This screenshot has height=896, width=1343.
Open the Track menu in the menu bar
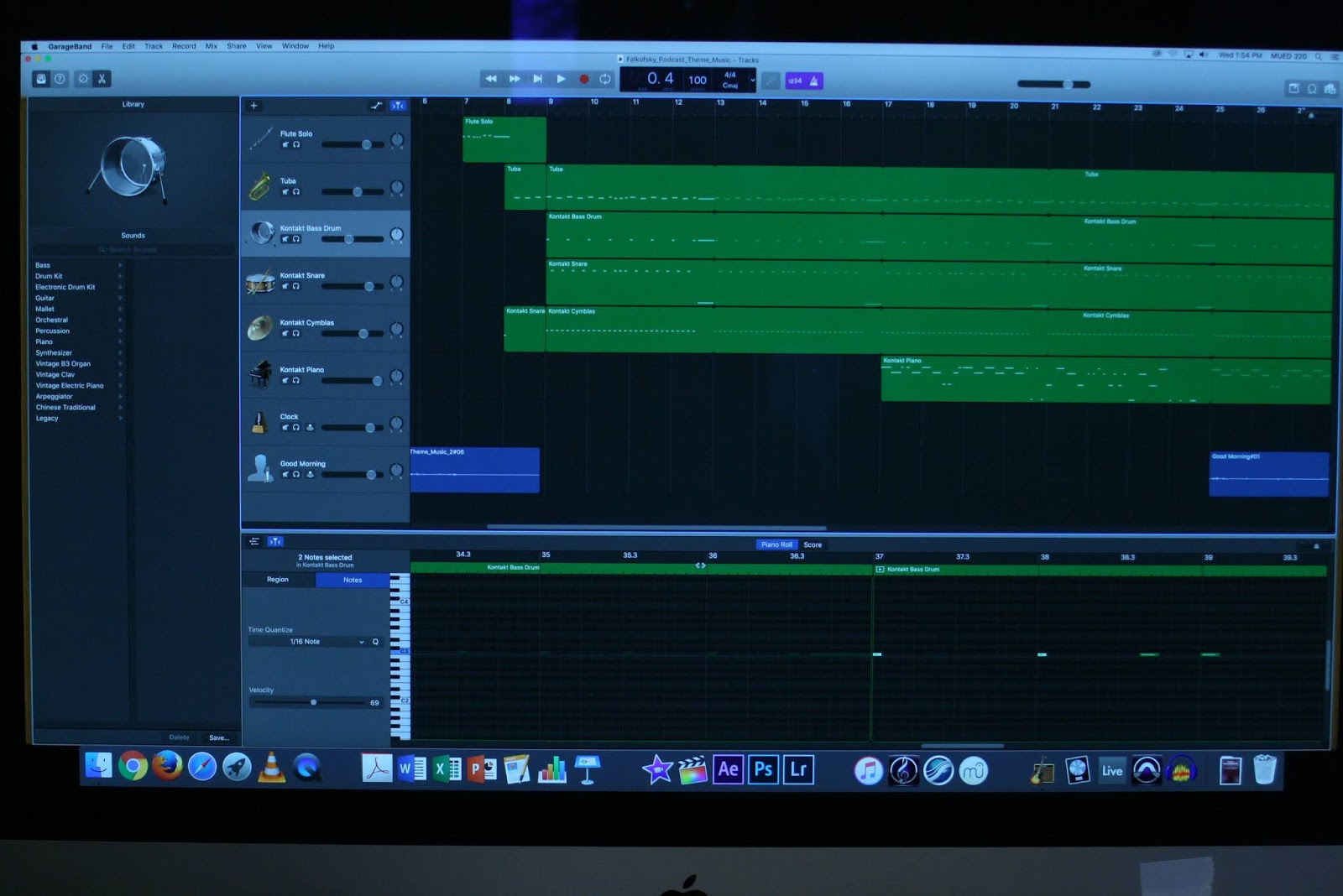[x=153, y=46]
